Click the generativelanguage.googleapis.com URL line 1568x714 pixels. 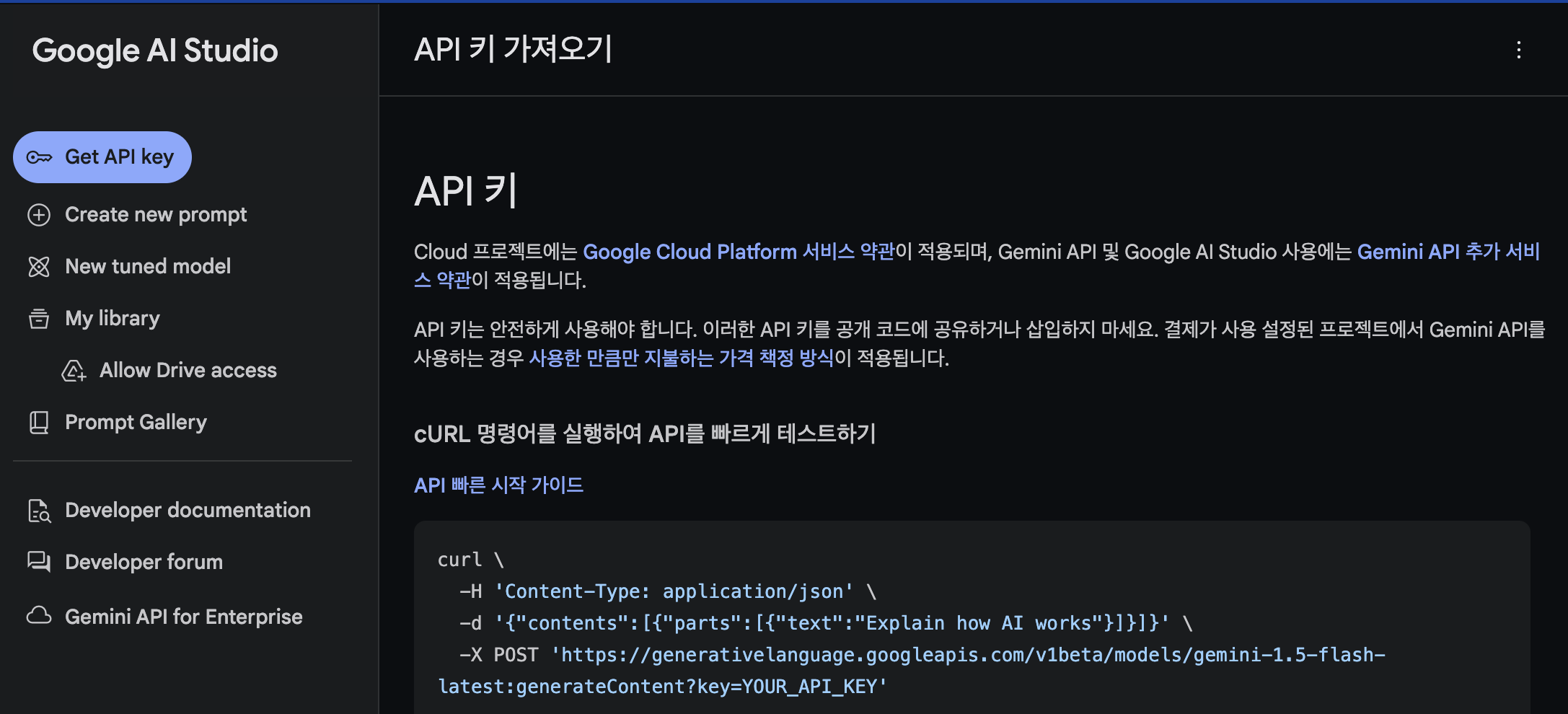pyautogui.click(x=922, y=656)
